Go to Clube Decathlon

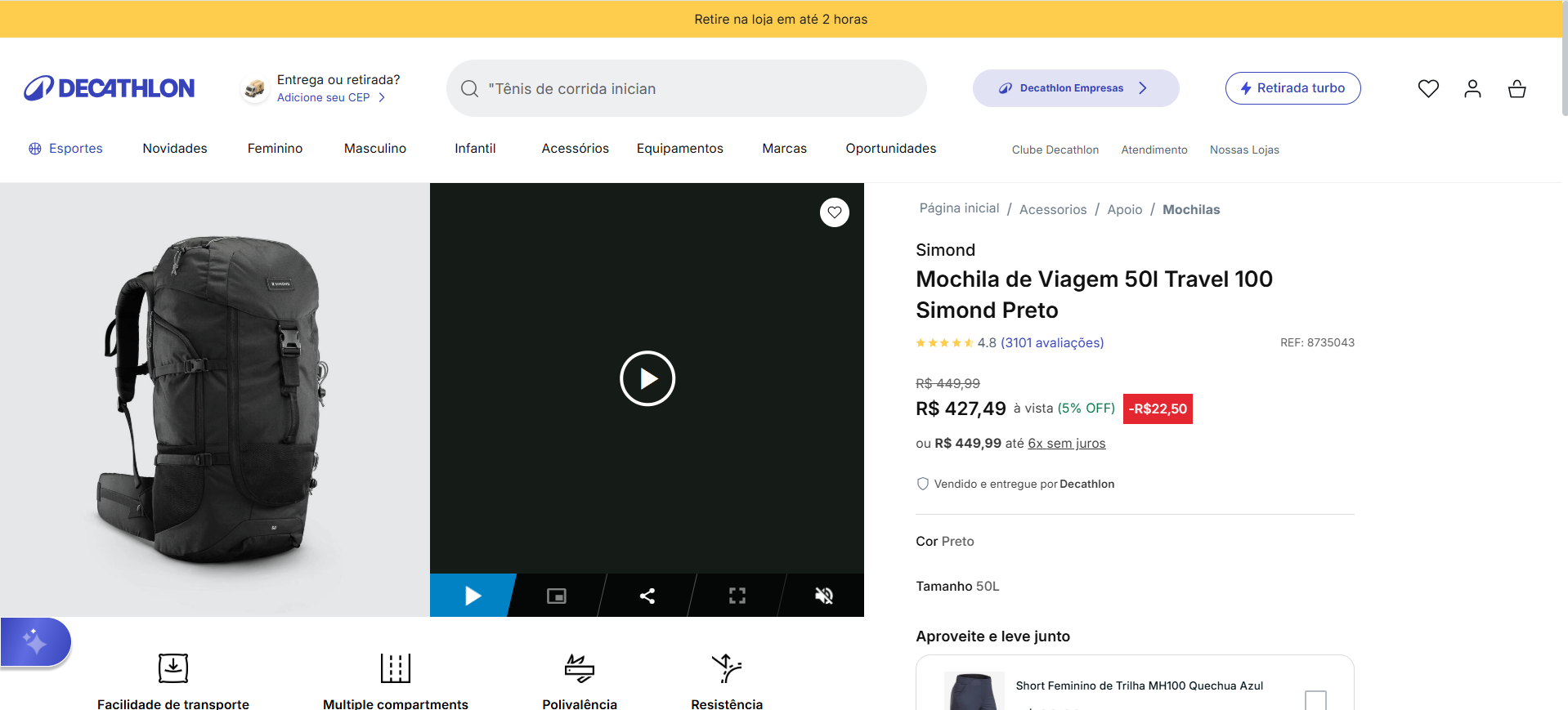[1055, 150]
